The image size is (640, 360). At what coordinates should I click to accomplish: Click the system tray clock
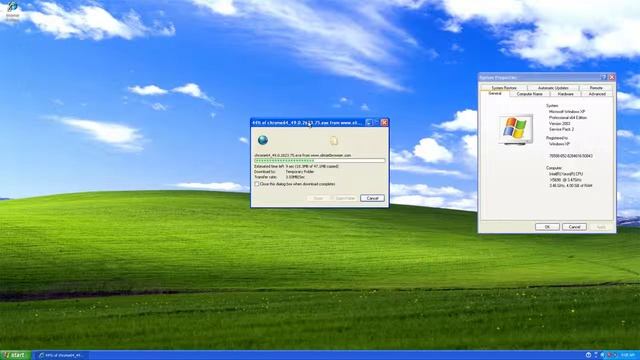(x=628, y=355)
